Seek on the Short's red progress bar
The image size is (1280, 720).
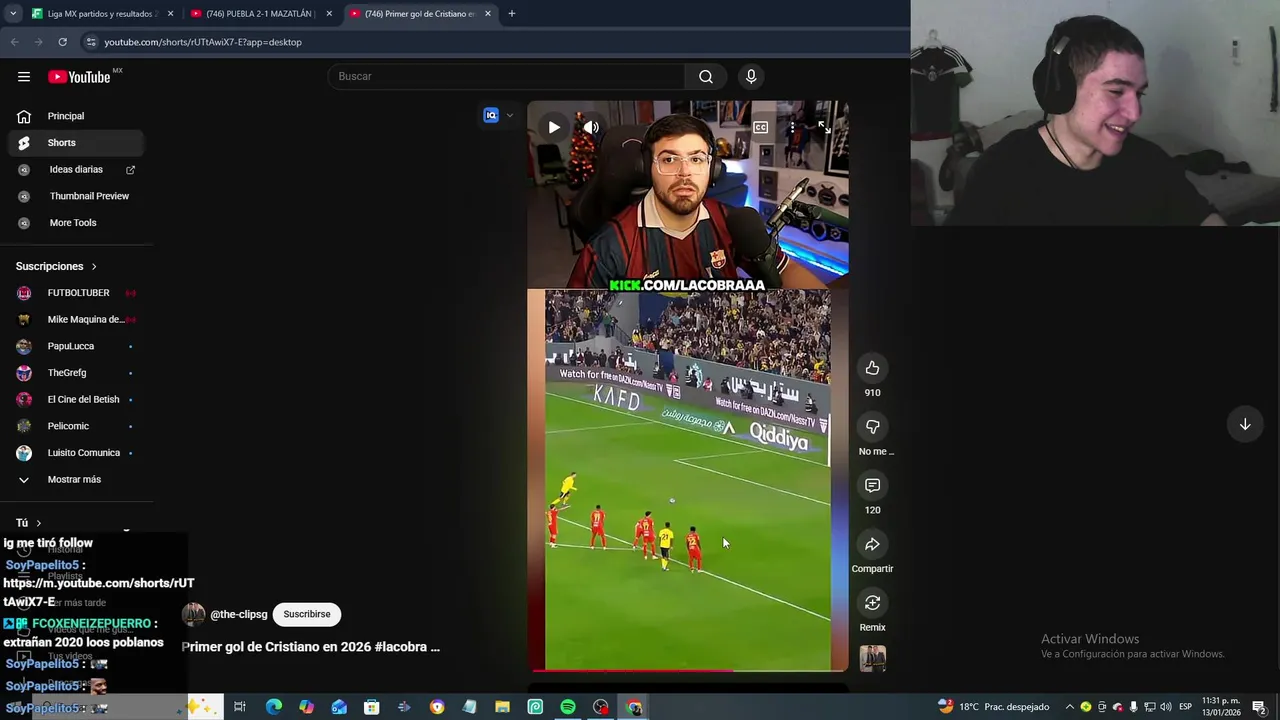tap(688, 669)
